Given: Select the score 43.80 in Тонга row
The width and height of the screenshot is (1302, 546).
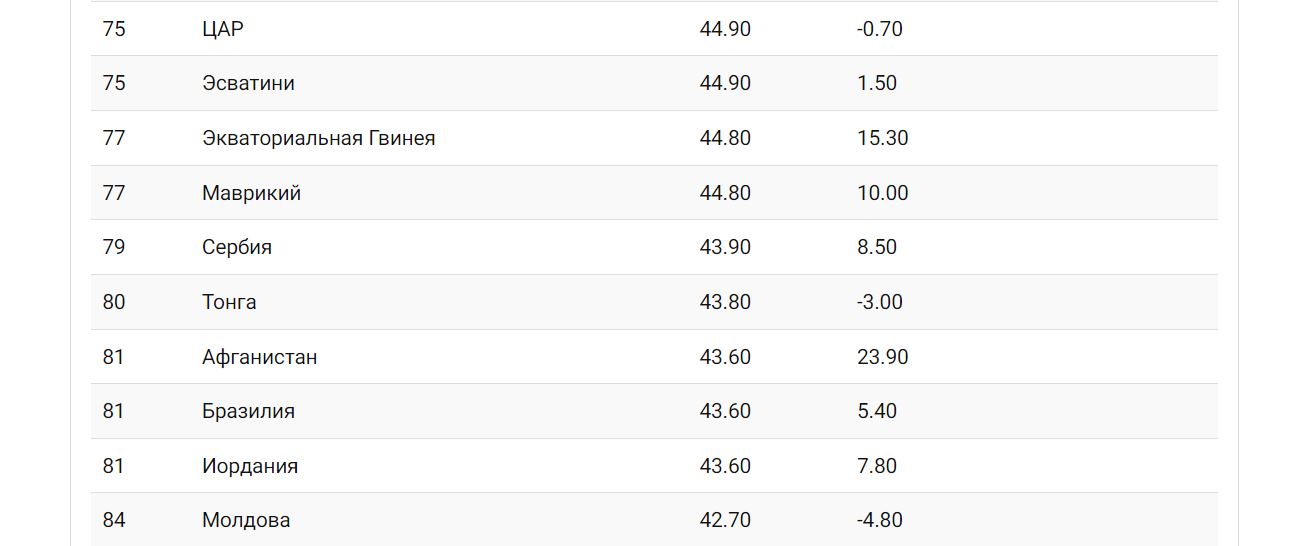Looking at the screenshot, I should [725, 302].
